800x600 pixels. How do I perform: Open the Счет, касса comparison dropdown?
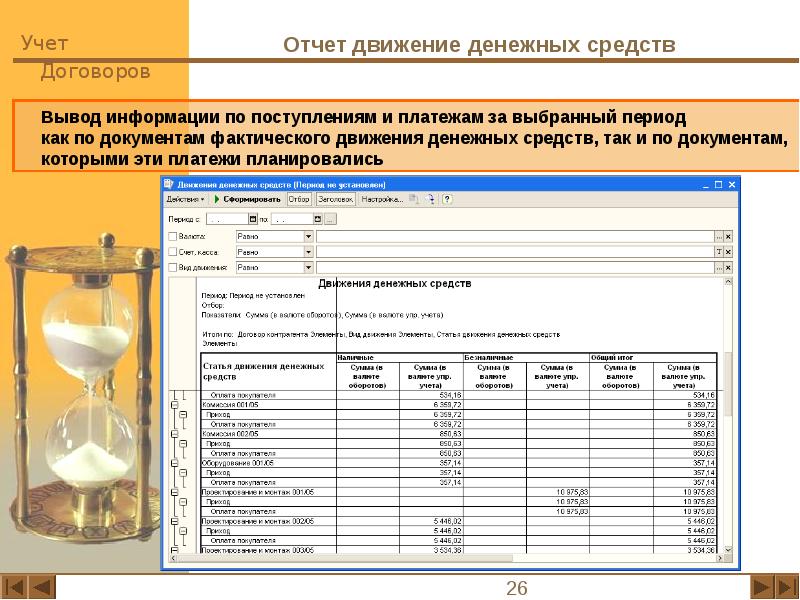click(x=308, y=252)
